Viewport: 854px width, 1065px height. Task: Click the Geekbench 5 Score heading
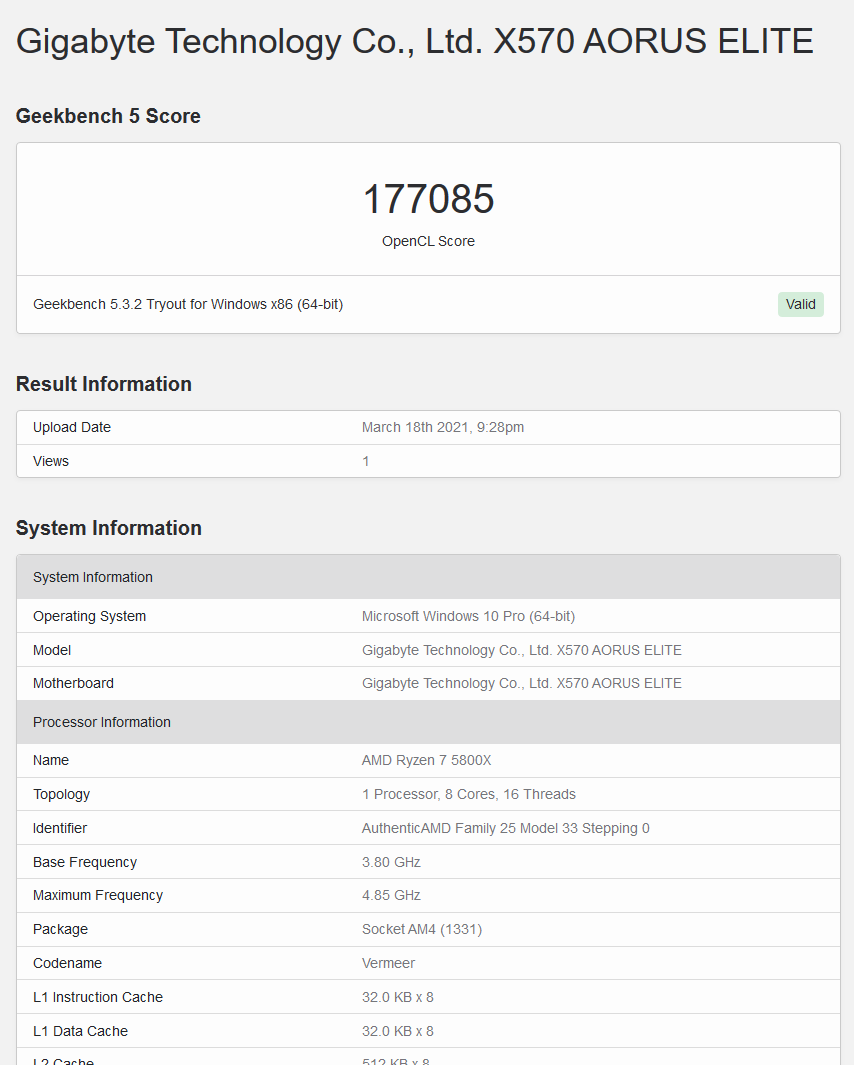click(x=108, y=116)
